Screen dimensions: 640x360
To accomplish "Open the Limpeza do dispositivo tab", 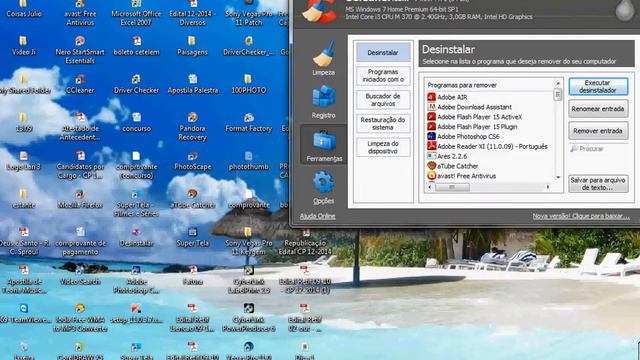I will pos(383,147).
